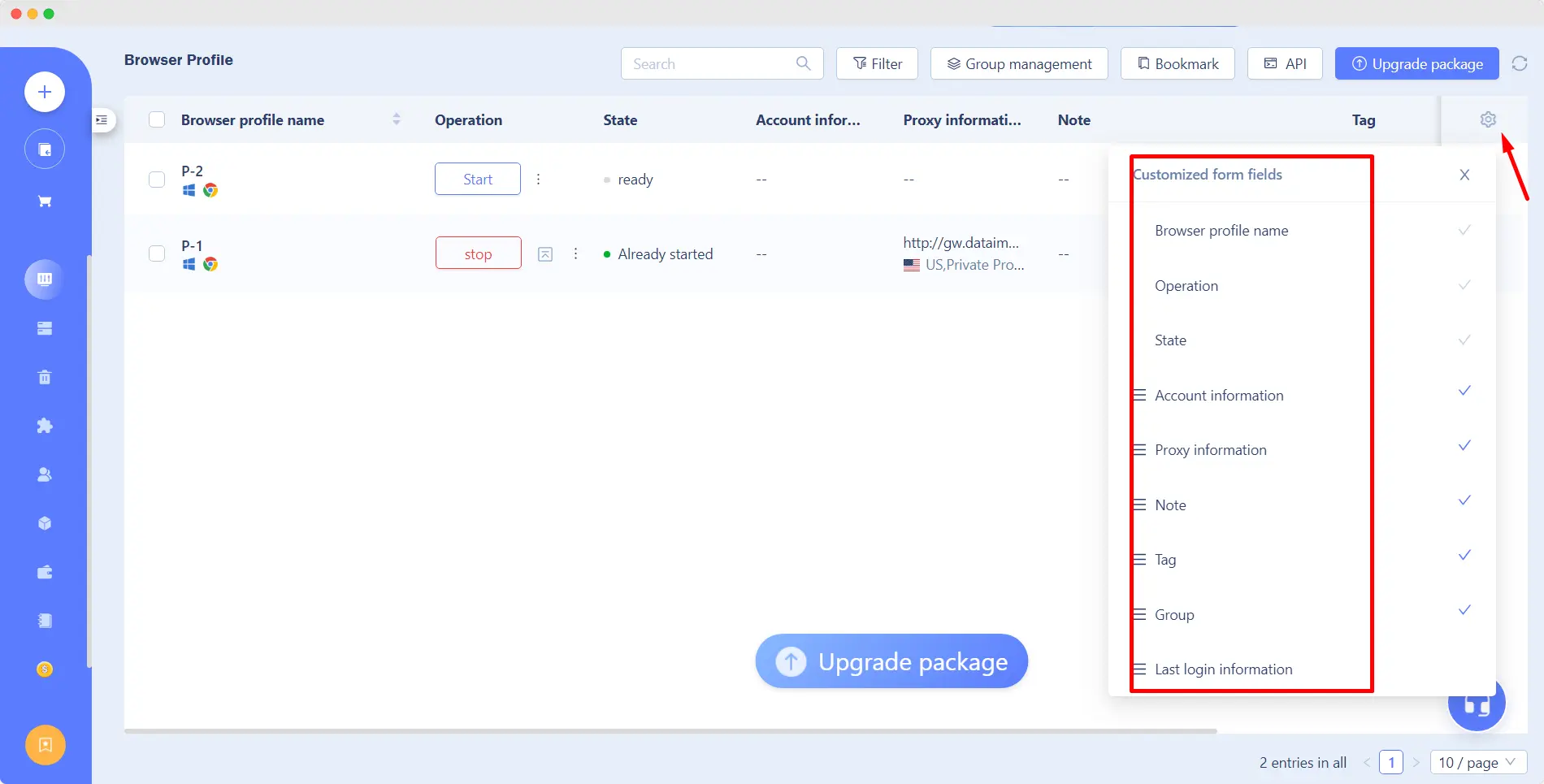Open the cube sidebar icon

(x=45, y=523)
